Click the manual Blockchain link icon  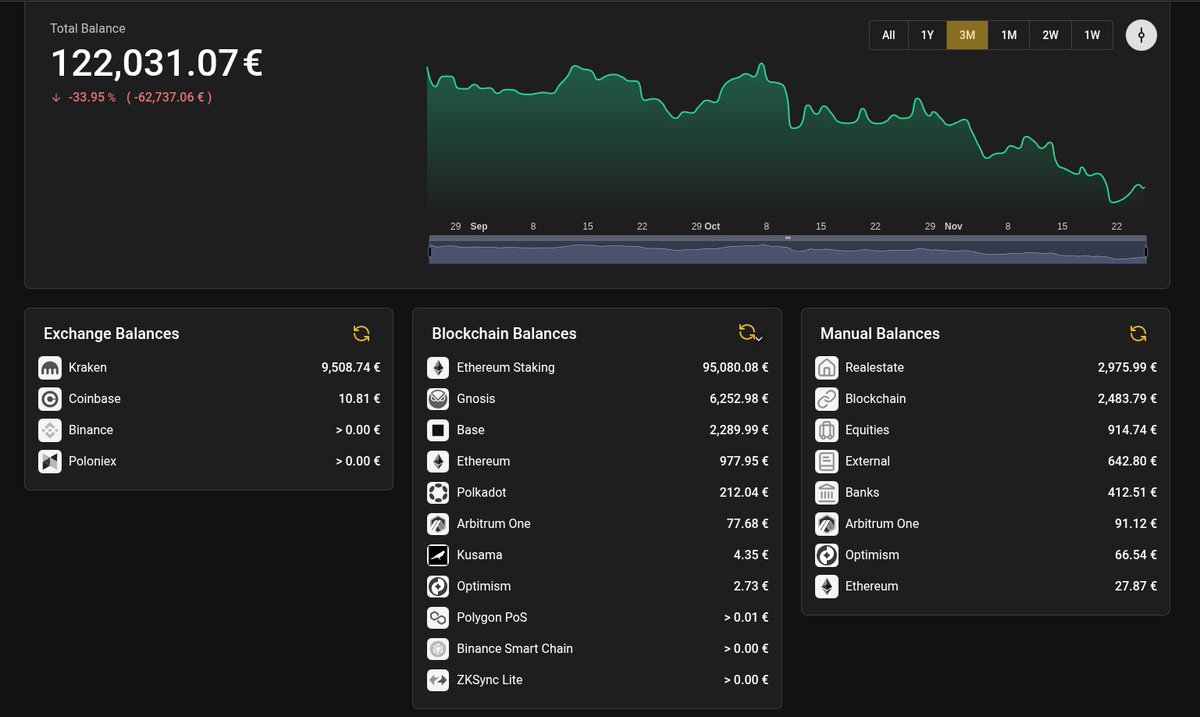(x=827, y=399)
